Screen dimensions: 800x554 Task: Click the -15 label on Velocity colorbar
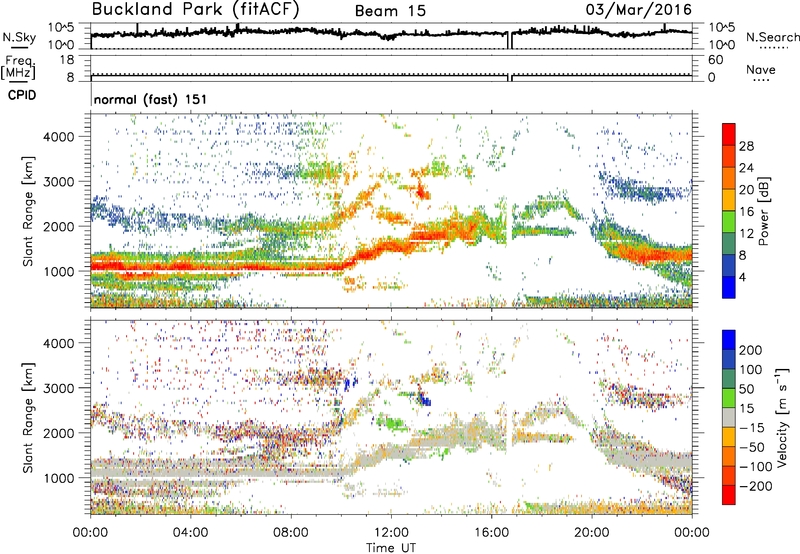[x=752, y=427]
